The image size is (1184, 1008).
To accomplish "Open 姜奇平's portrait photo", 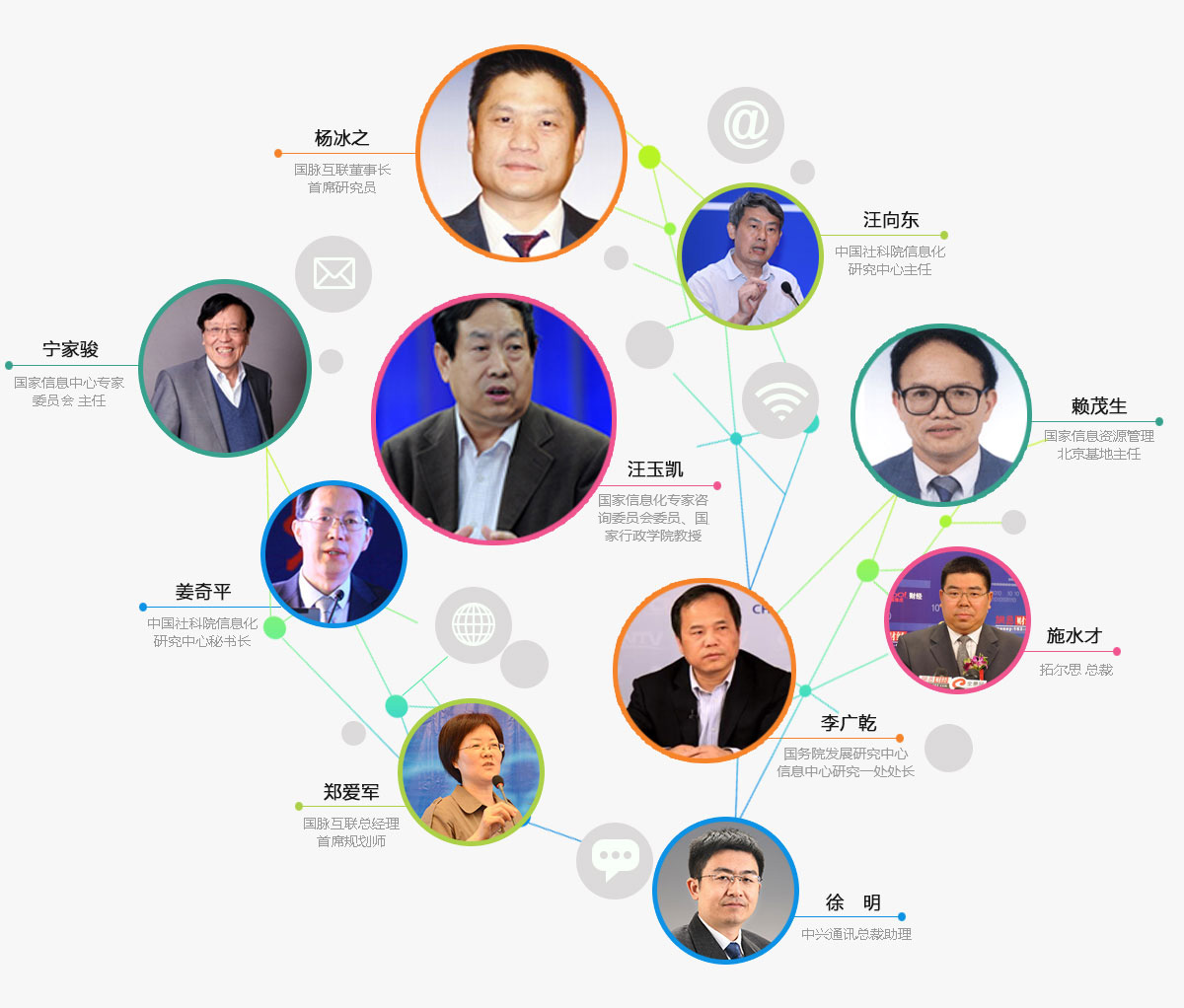I will pos(334,554).
